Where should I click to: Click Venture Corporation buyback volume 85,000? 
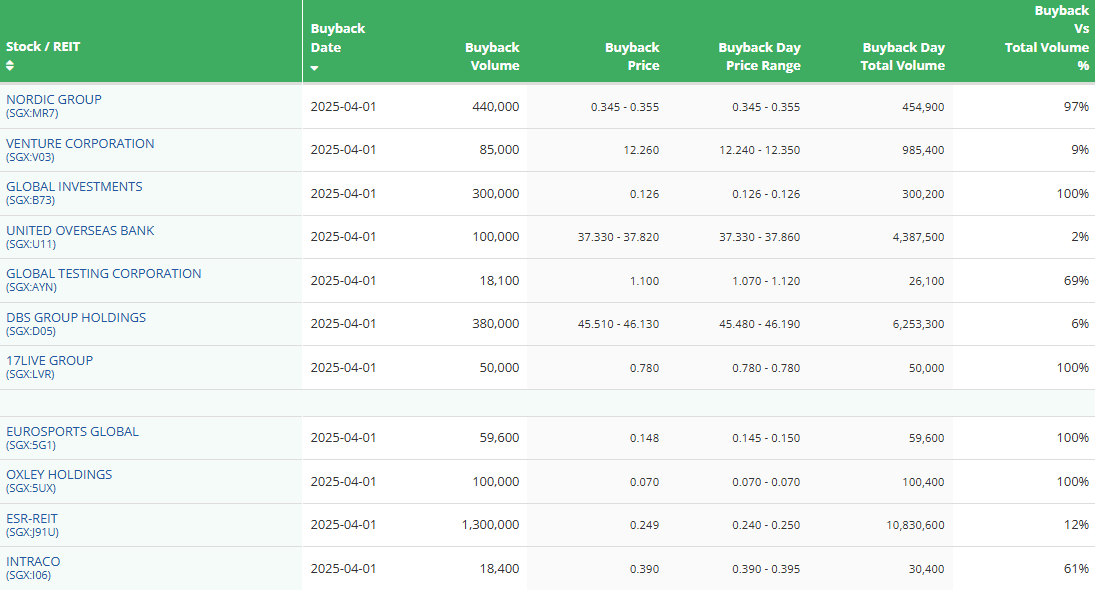point(499,149)
